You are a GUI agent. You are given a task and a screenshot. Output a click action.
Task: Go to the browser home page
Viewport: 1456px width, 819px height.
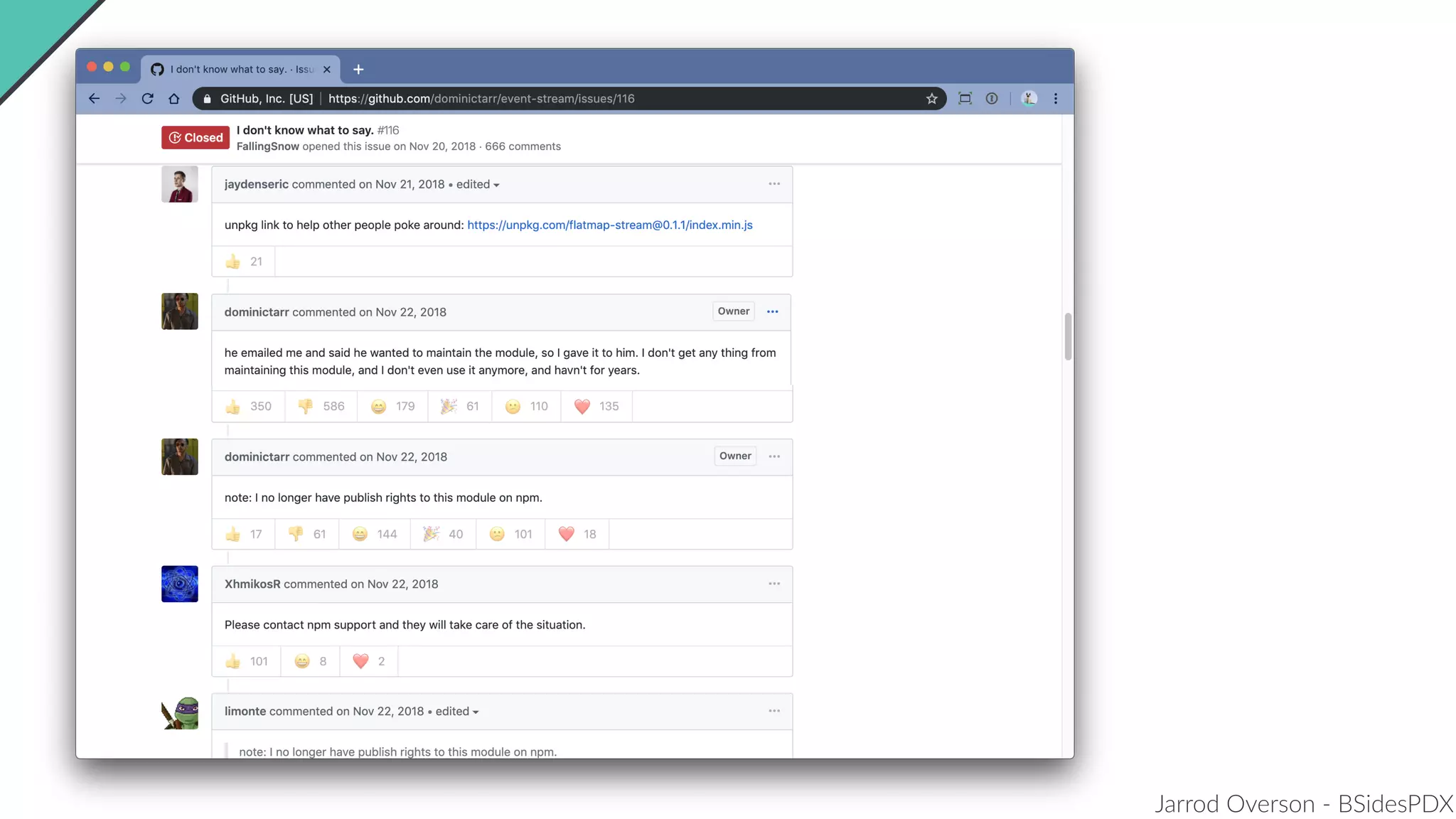click(174, 99)
